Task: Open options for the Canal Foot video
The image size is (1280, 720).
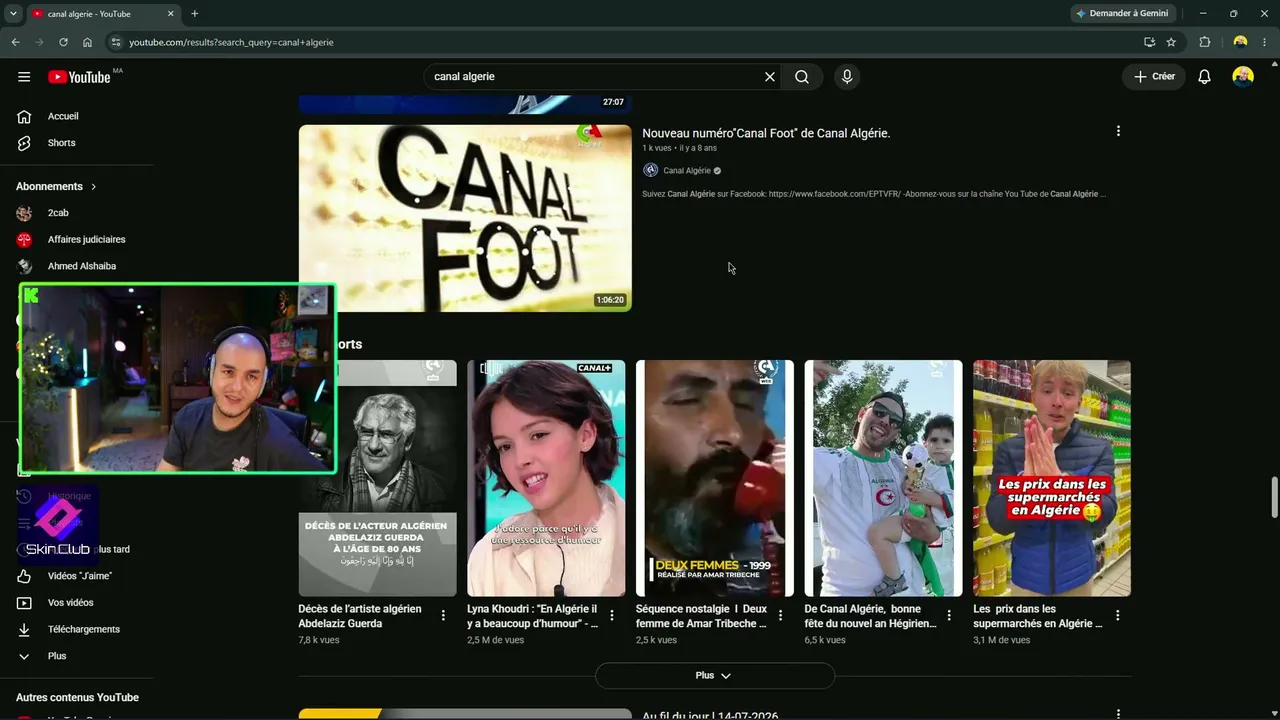Action: point(1118,131)
